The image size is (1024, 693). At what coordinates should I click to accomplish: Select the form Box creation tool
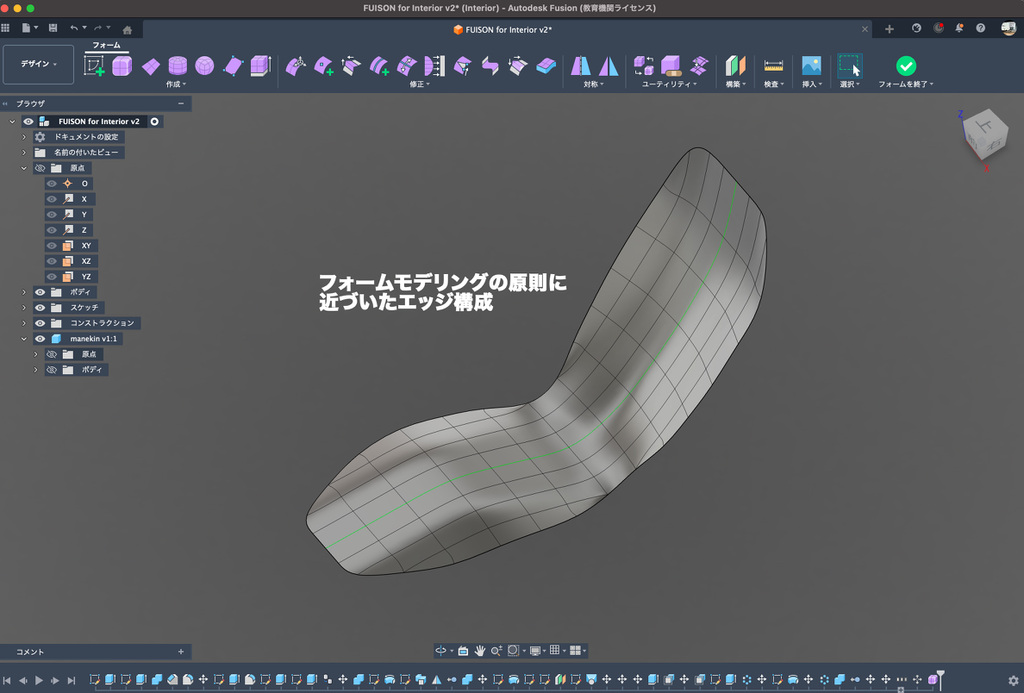click(122, 66)
